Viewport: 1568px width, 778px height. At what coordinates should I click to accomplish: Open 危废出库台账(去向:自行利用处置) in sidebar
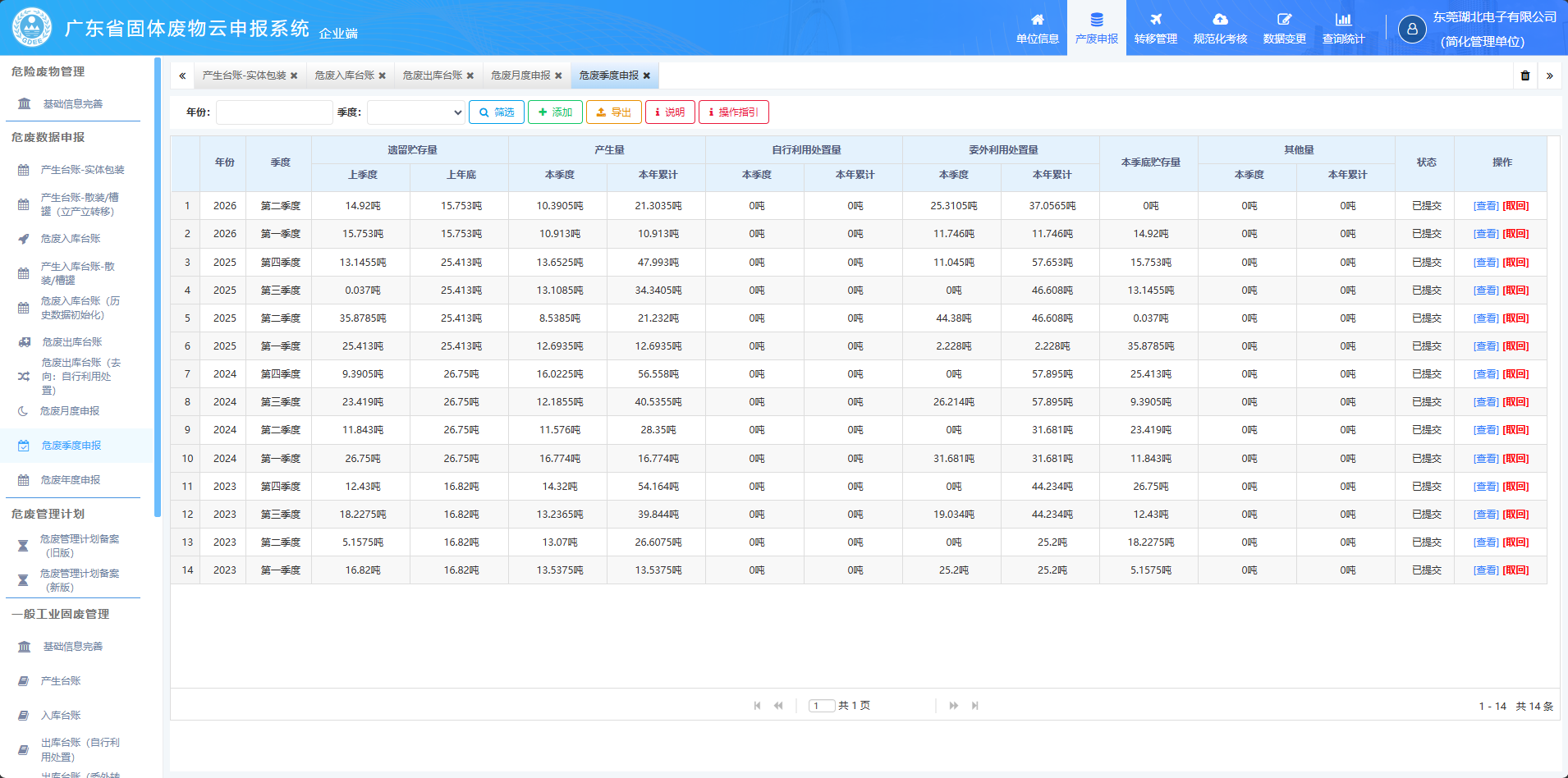click(80, 377)
